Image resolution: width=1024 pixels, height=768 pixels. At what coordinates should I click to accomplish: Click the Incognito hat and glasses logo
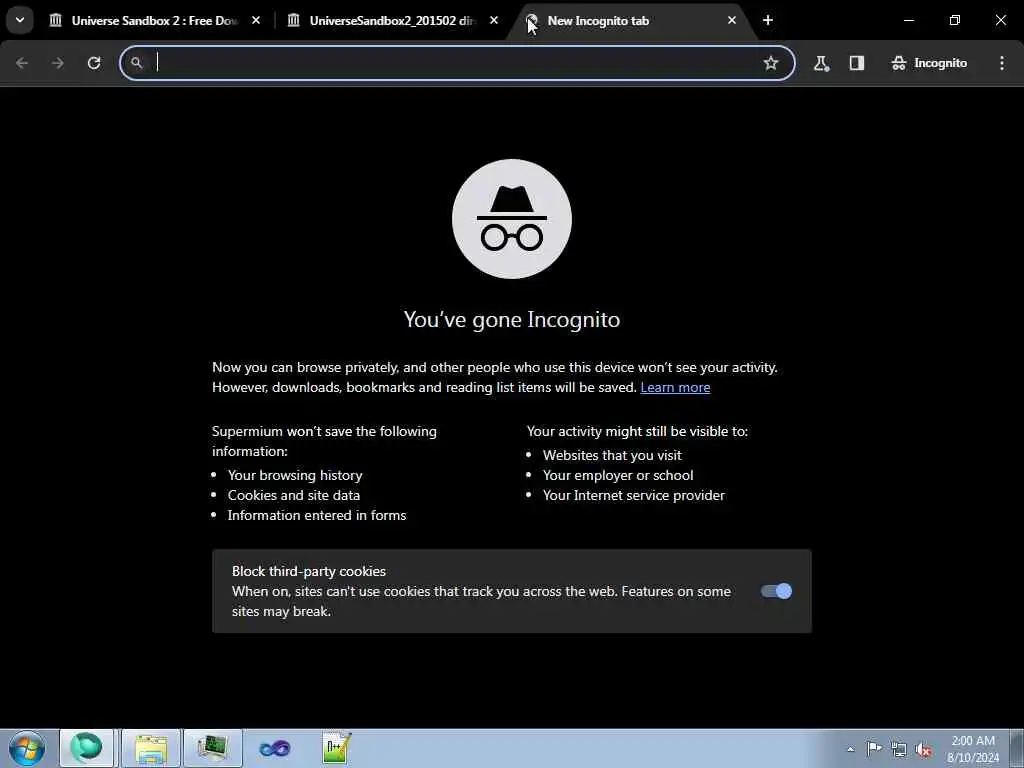click(x=511, y=219)
